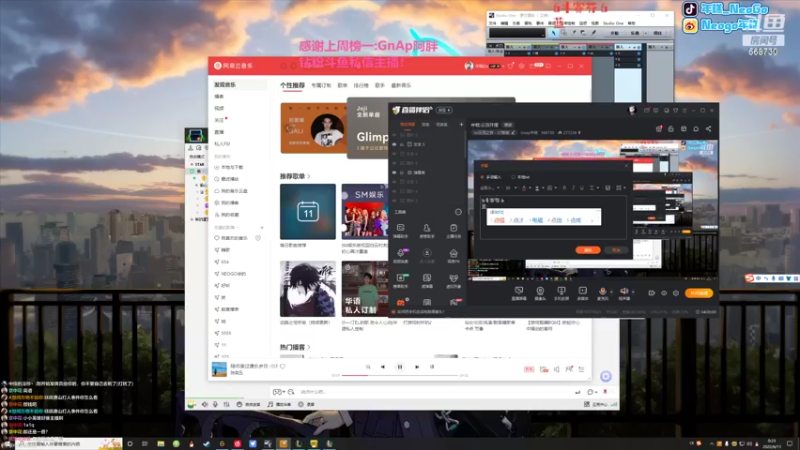The height and width of the screenshot is (450, 800).
Task: Click phone-casting source icon in stream companion
Action: point(561,291)
